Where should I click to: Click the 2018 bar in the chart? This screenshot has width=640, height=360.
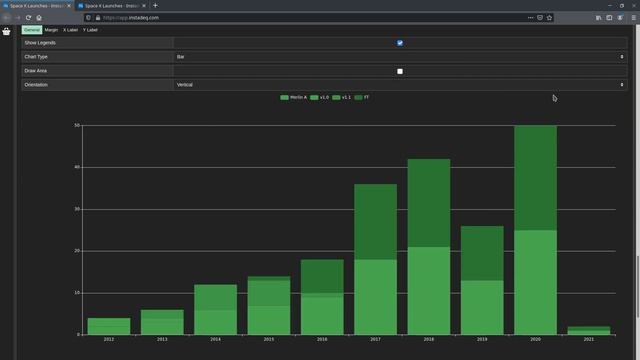point(429,247)
